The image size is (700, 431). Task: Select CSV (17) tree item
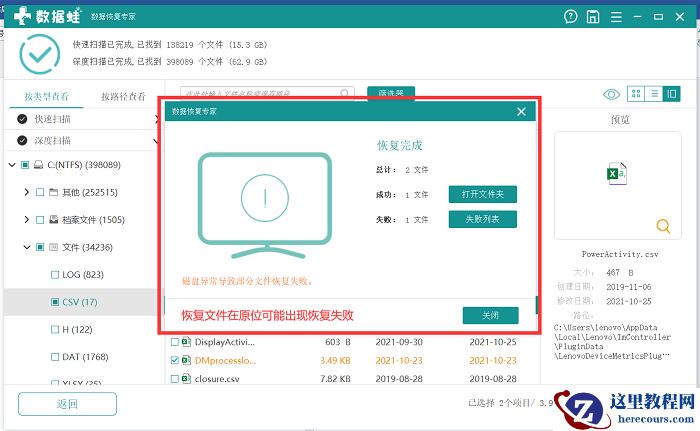pyautogui.click(x=80, y=302)
